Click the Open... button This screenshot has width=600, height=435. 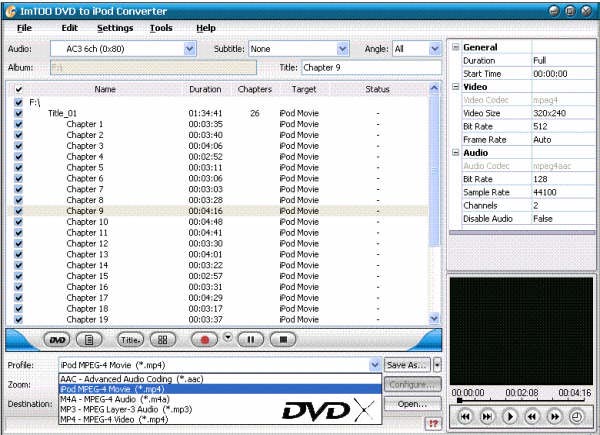pos(412,404)
